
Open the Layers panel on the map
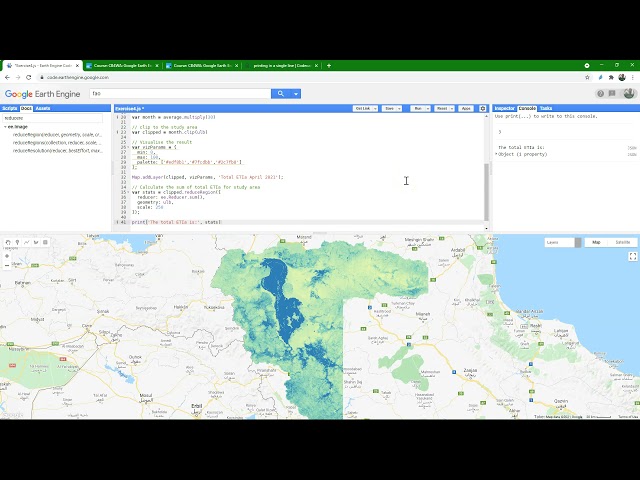pyautogui.click(x=562, y=242)
